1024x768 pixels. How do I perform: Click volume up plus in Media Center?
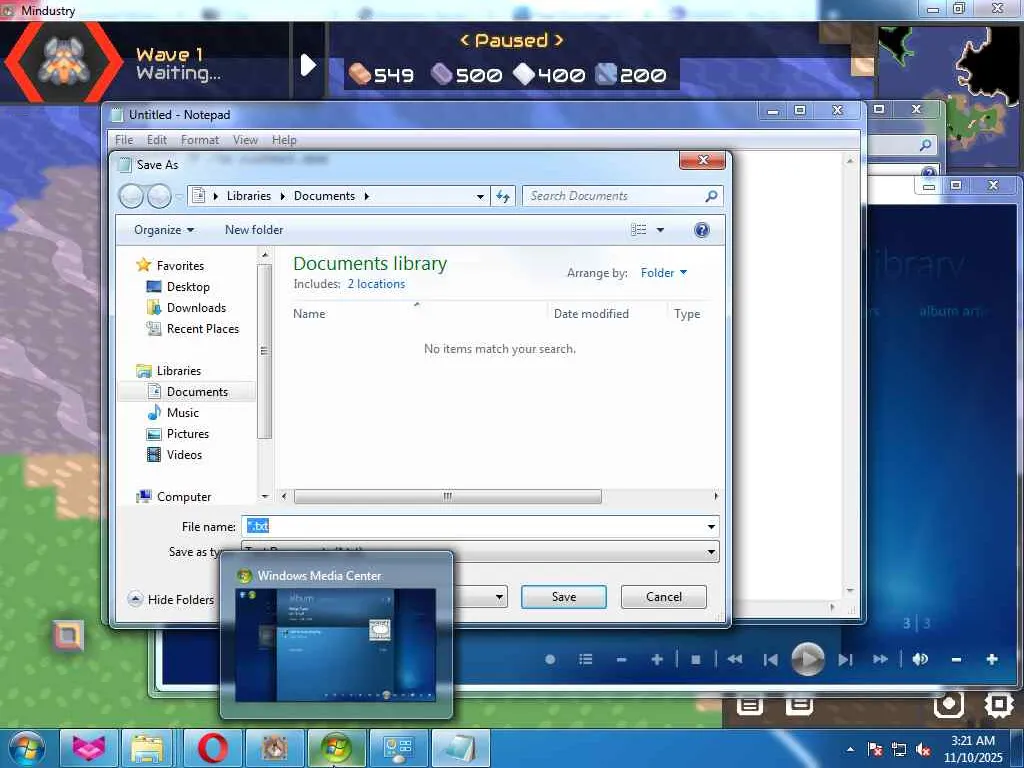(991, 660)
